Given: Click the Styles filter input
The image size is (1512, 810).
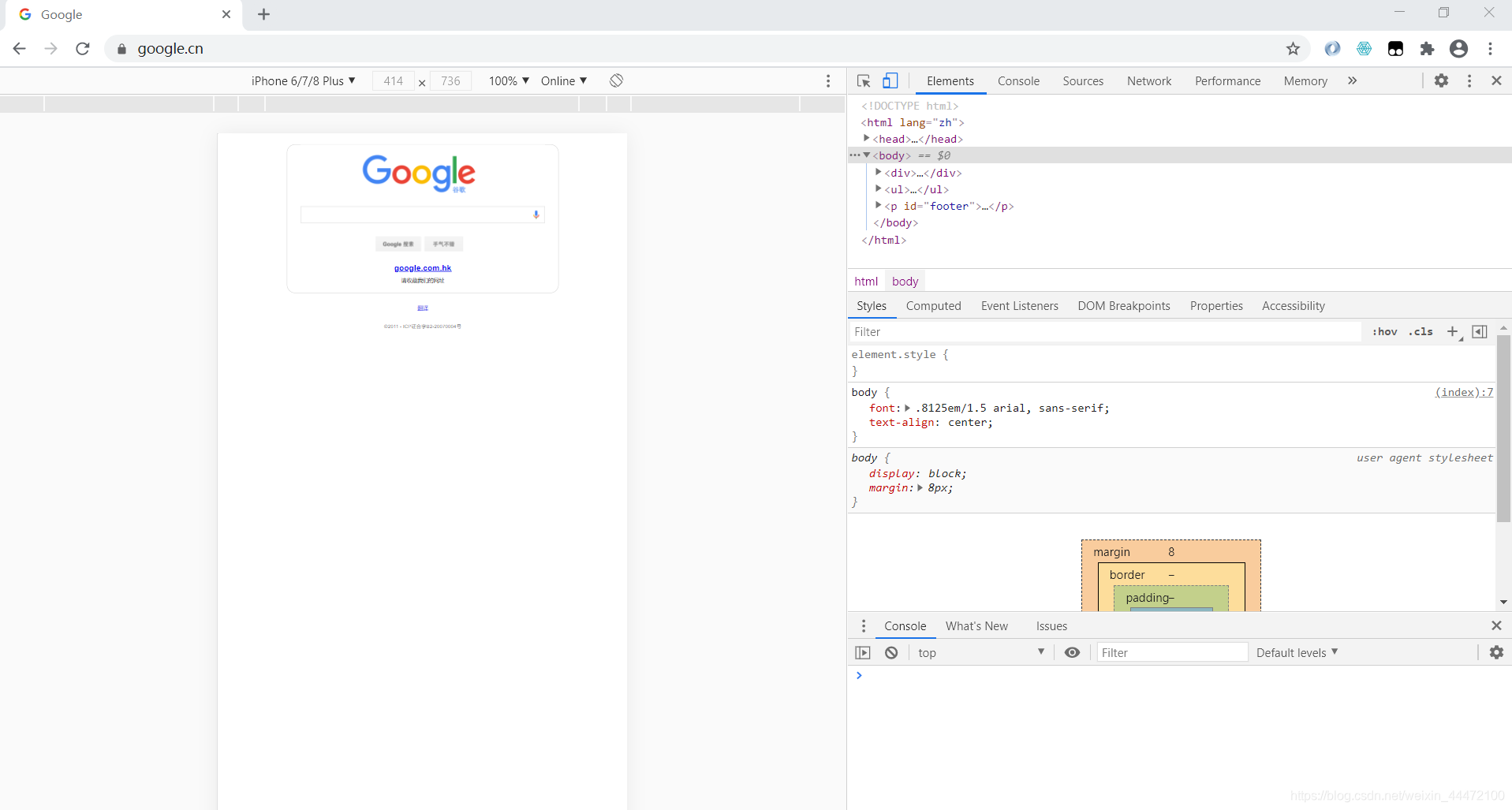Looking at the screenshot, I should pos(1105,332).
